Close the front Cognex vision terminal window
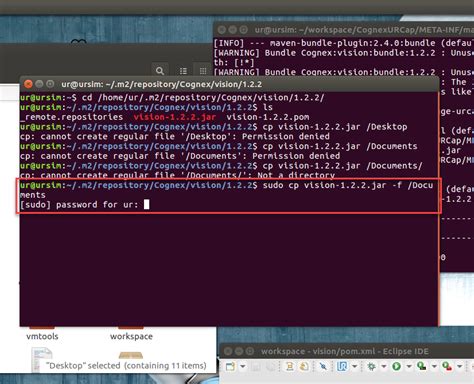The height and width of the screenshot is (384, 474). pos(28,84)
